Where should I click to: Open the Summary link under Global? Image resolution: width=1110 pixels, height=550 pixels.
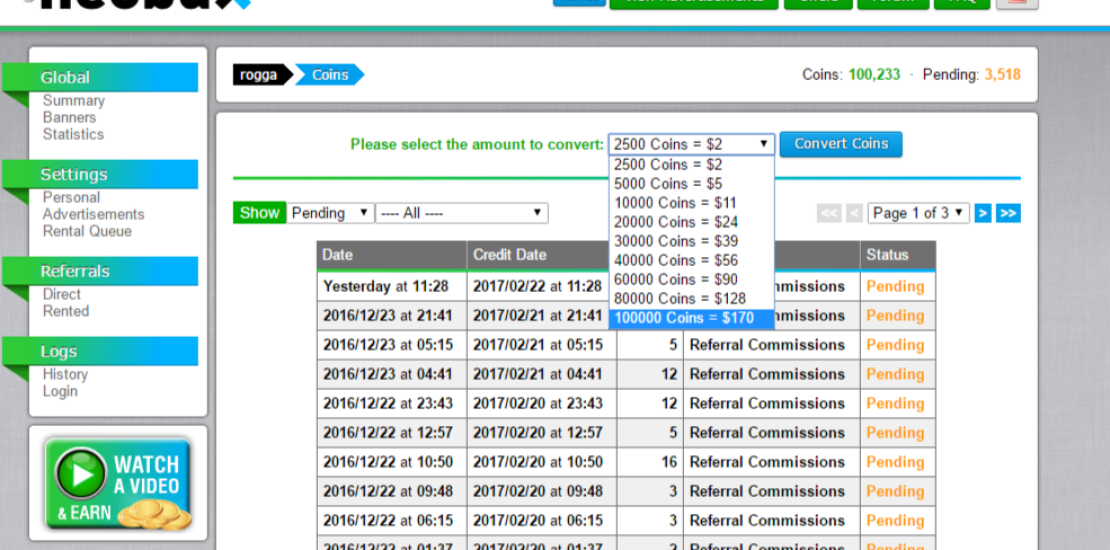pos(73,101)
